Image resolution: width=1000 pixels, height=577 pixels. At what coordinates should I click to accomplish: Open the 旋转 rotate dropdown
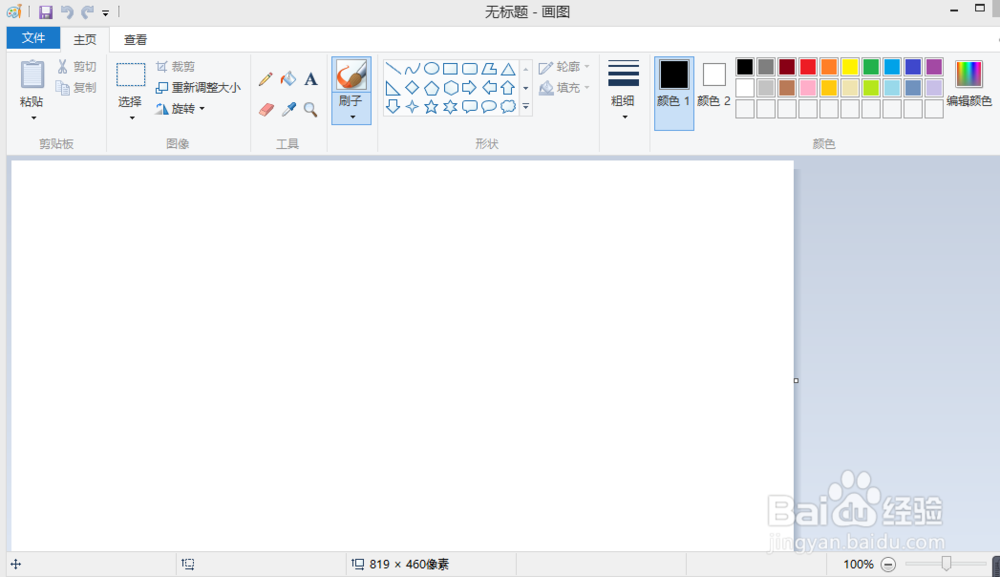coord(180,109)
